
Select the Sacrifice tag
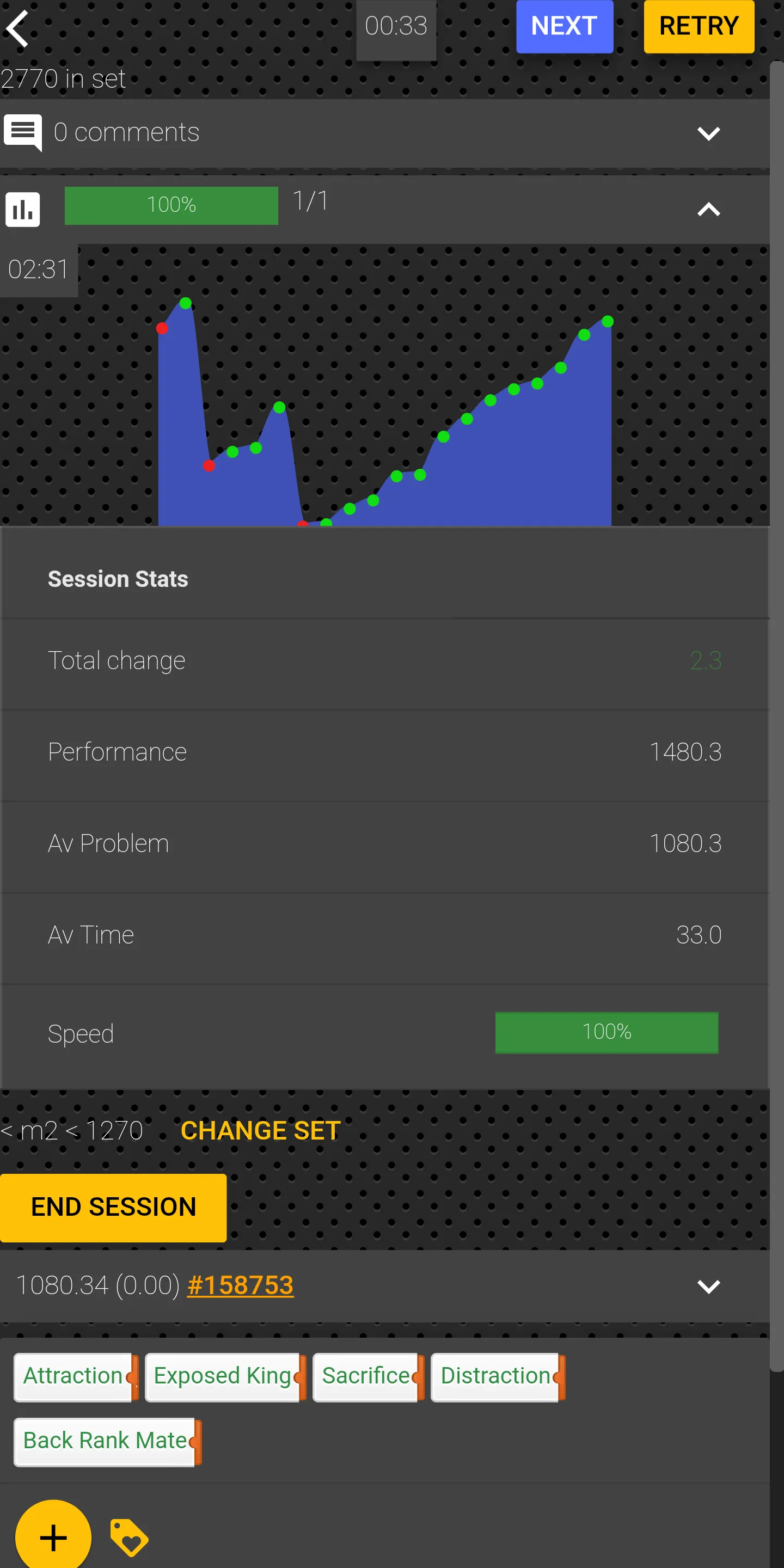click(365, 1376)
